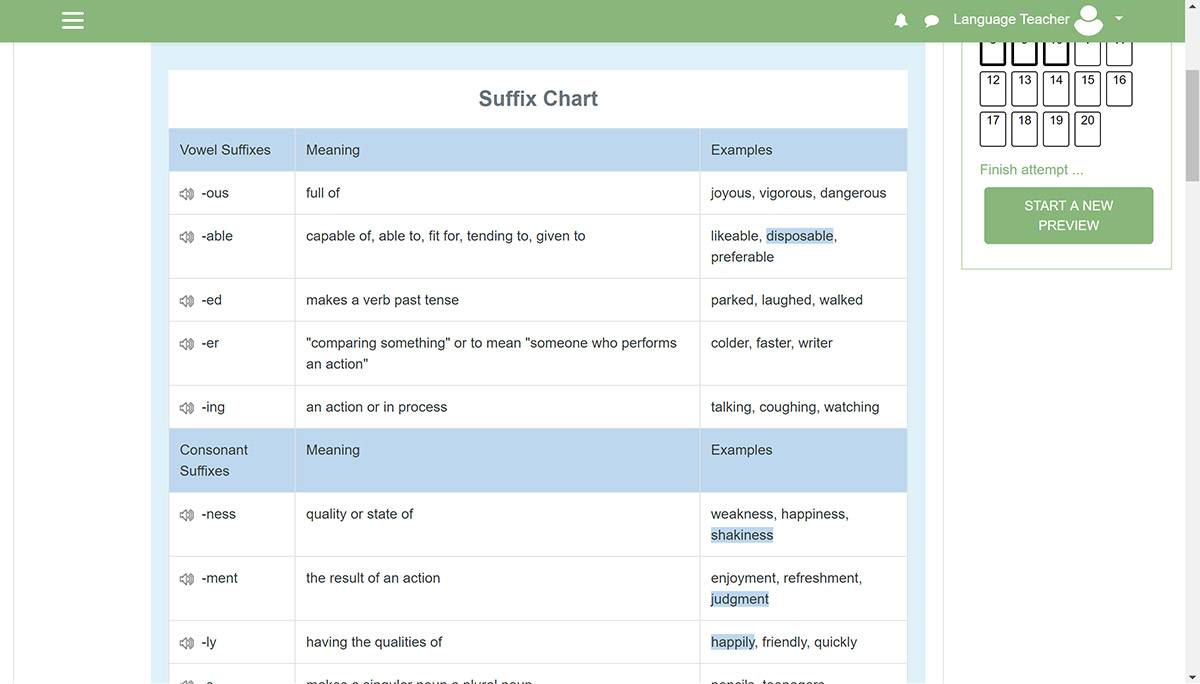Viewport: 1200px width, 684px height.
Task: Jump to quiz question 15
Action: (1088, 89)
